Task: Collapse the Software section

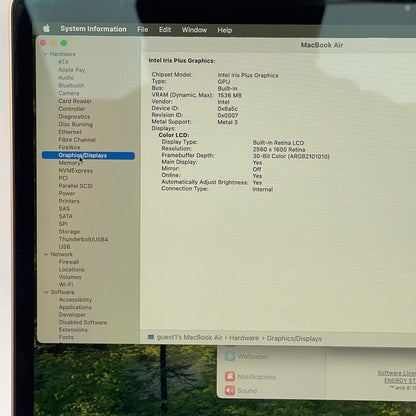Action: [46, 292]
